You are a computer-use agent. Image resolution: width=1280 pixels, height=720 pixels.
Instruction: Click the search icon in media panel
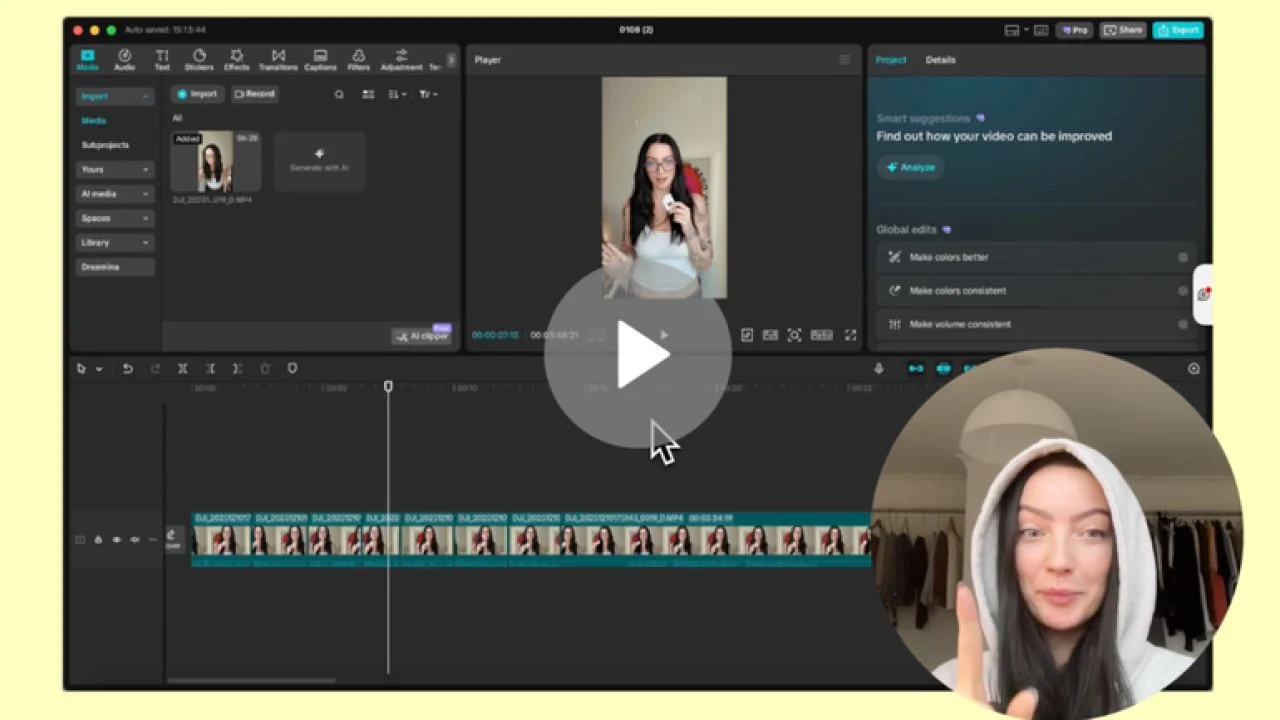point(339,94)
